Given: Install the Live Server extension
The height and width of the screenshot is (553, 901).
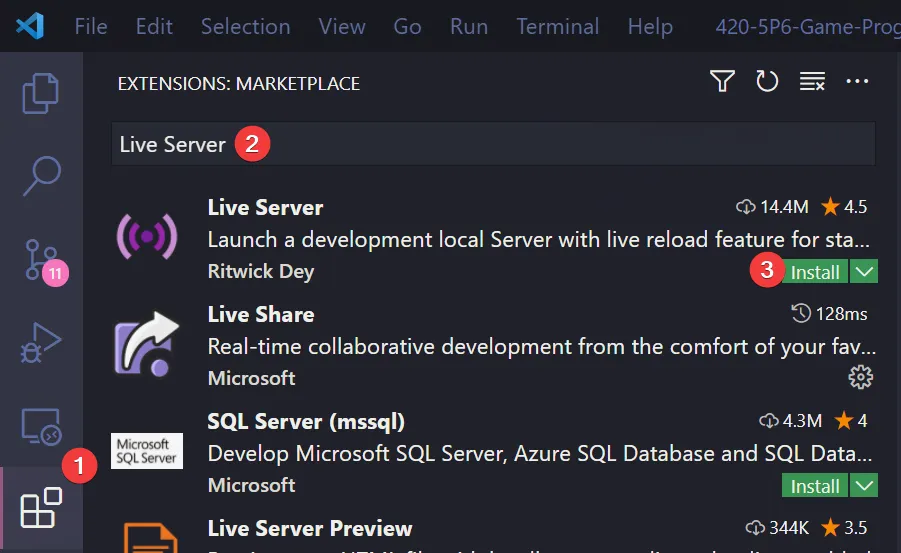Looking at the screenshot, I should click(x=815, y=272).
